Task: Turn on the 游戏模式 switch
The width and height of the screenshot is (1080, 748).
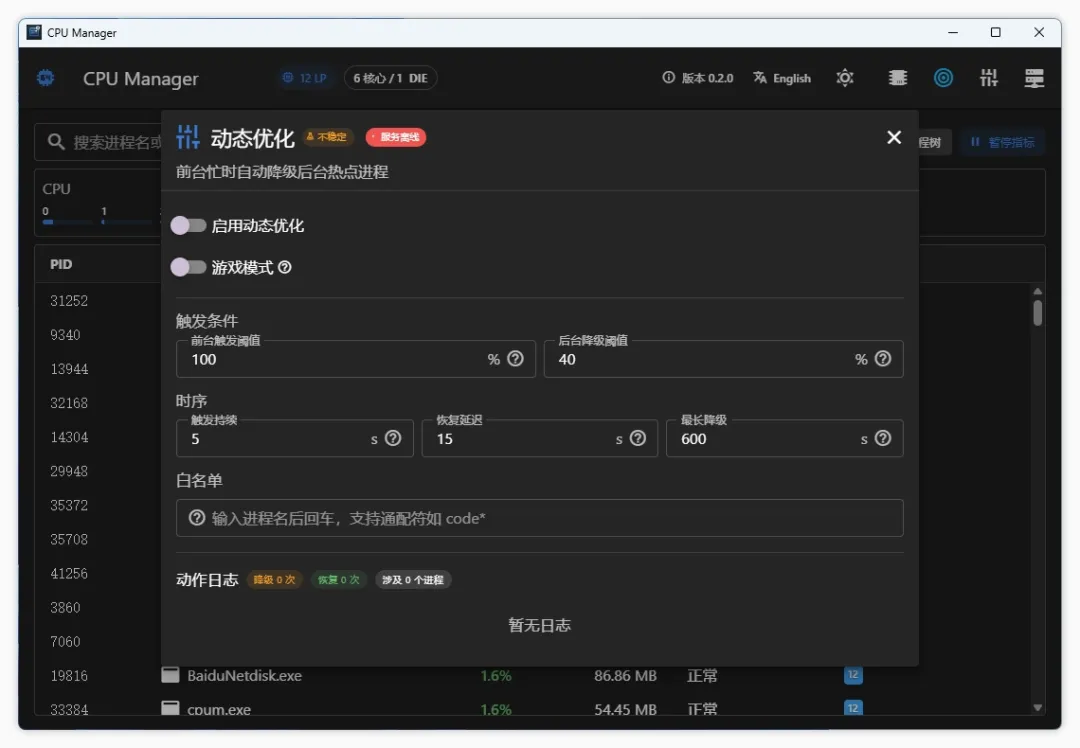Action: (x=188, y=267)
